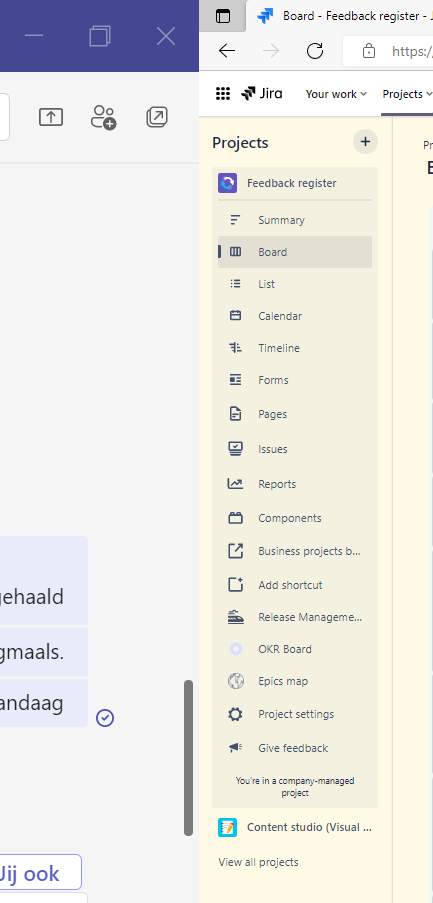Click Components label in sidebar
The image size is (433, 903).
(x=290, y=518)
